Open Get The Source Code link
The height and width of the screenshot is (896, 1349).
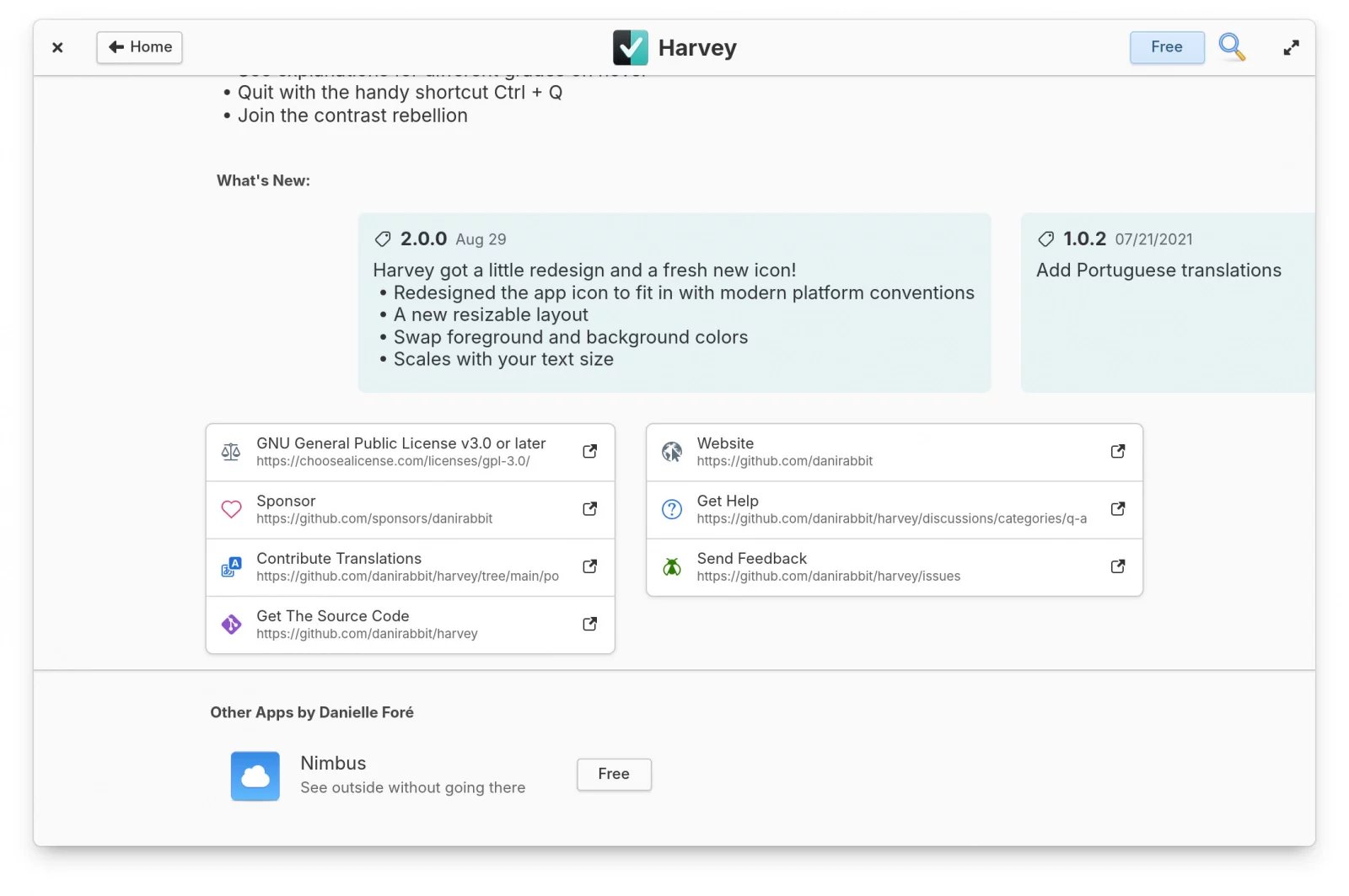coord(411,625)
